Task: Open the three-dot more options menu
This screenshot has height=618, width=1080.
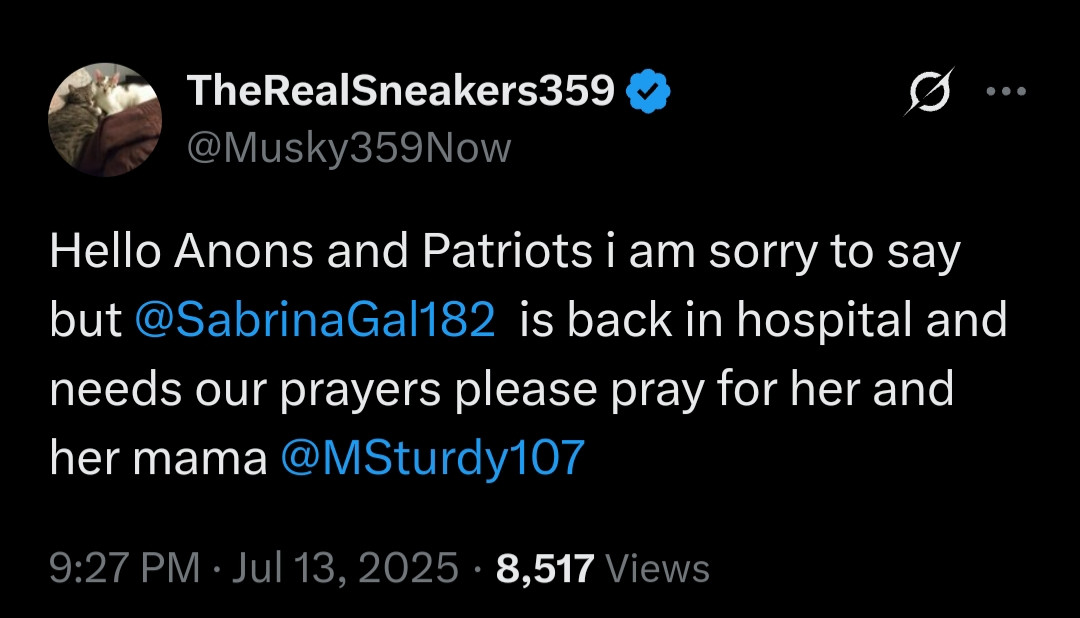Action: [x=1005, y=91]
